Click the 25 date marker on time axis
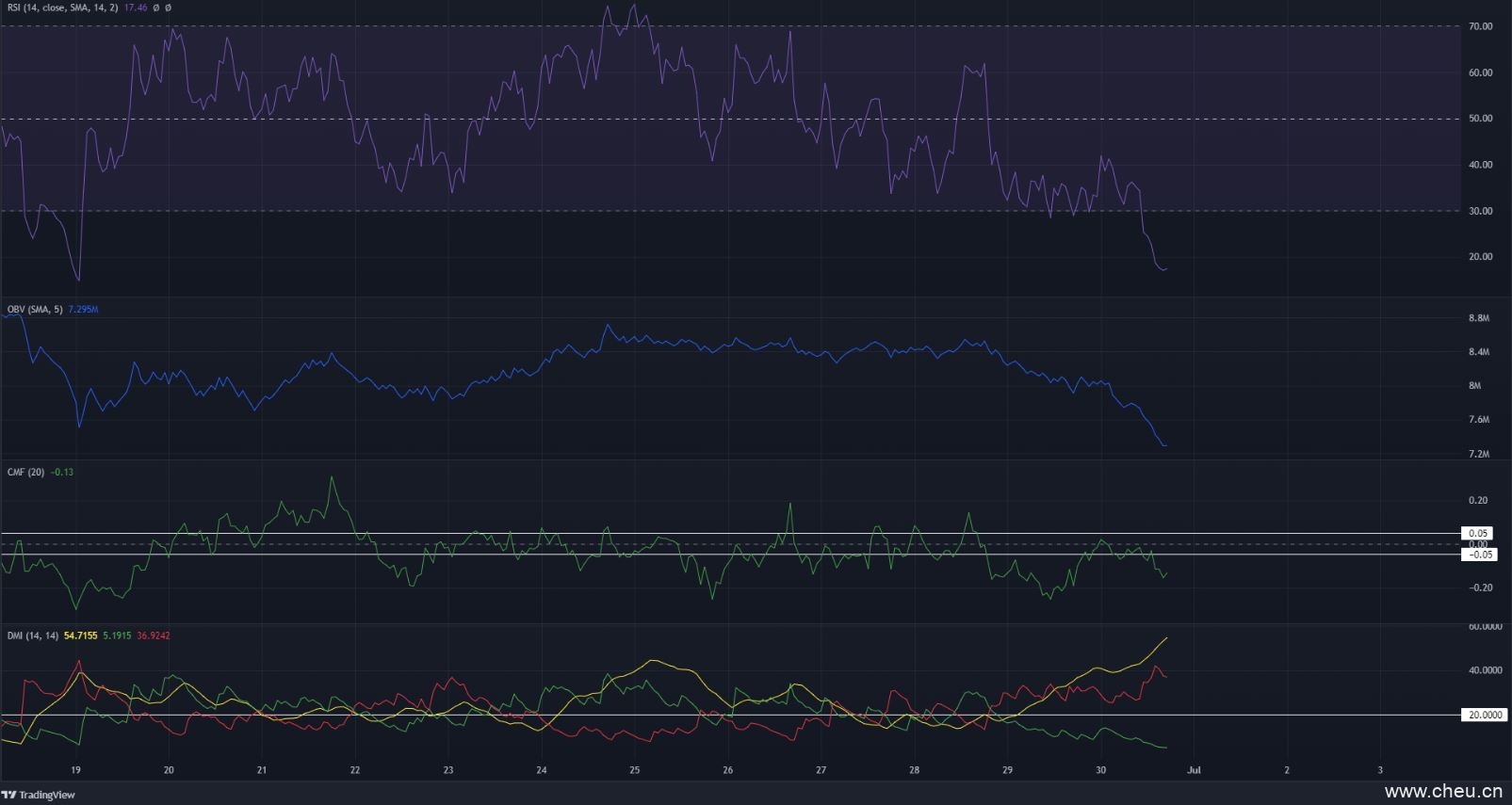Viewport: 1512px width, 805px height. (x=634, y=769)
